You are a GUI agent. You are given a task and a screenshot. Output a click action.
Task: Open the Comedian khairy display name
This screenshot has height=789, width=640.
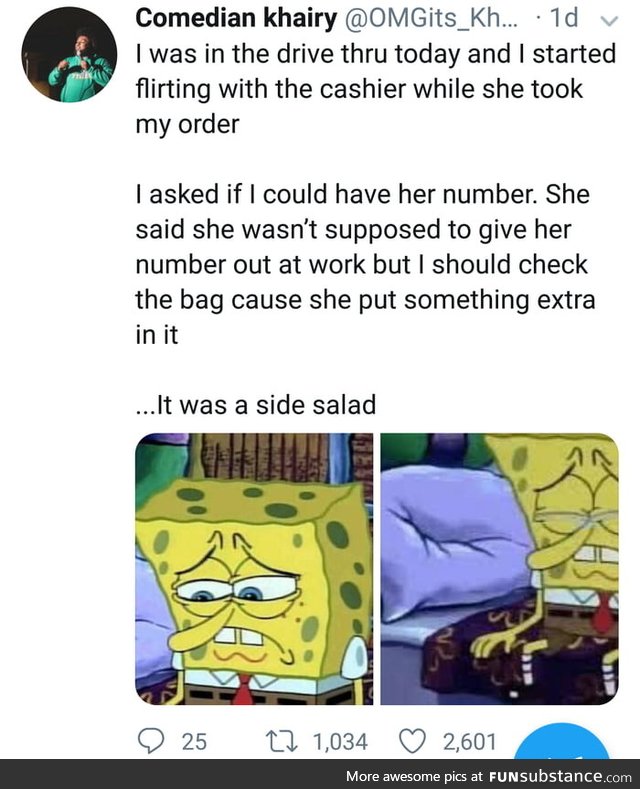click(x=236, y=18)
